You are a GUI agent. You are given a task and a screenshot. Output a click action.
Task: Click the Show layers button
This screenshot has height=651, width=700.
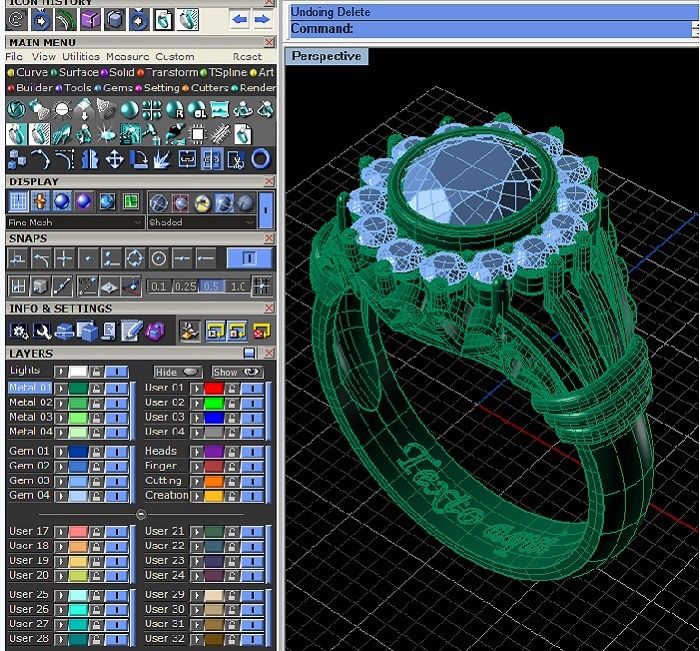(x=237, y=372)
